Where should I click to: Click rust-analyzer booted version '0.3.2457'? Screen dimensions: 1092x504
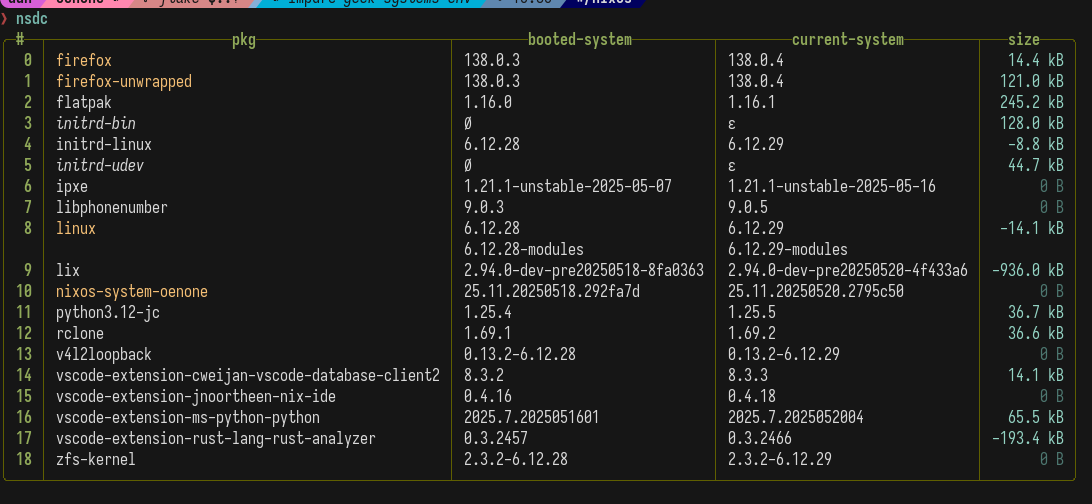pyautogui.click(x=495, y=438)
